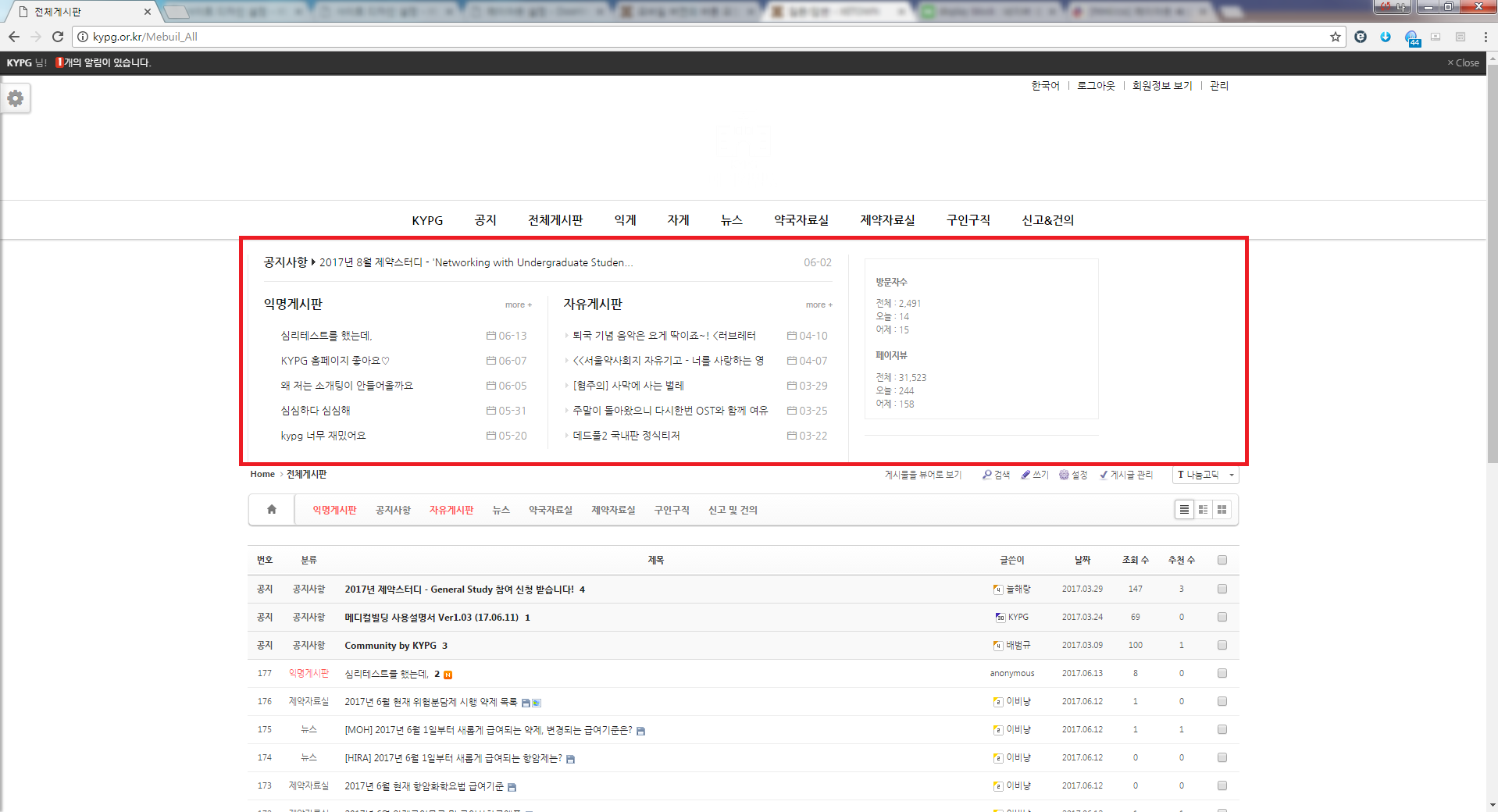
Task: Click the 검색 magnifier search button
Action: tap(996, 475)
